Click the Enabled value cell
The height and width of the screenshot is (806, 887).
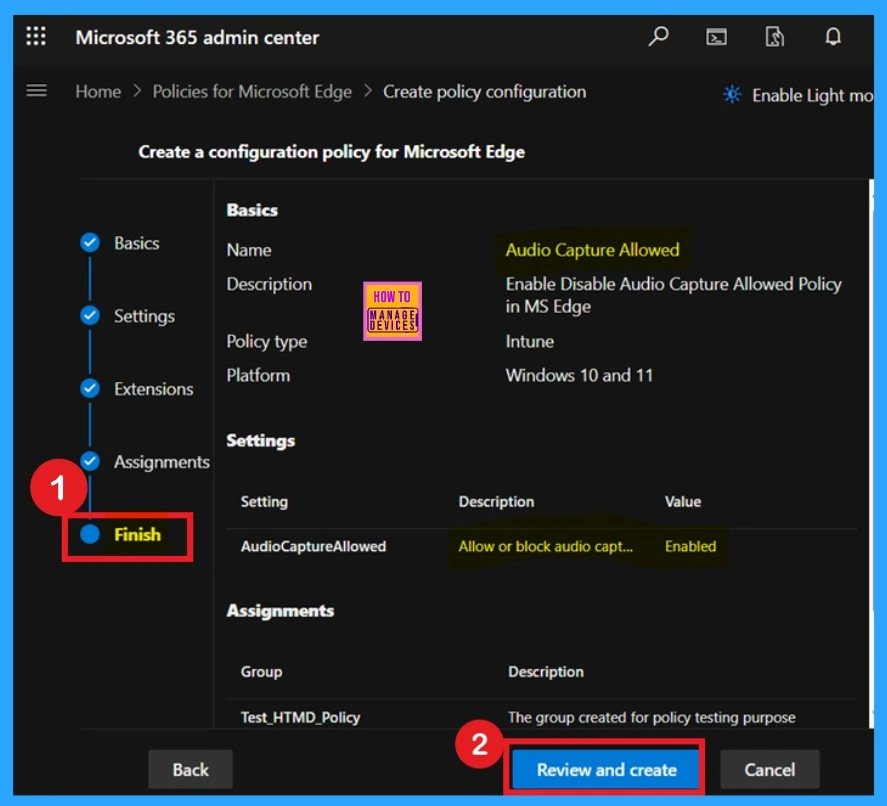click(690, 546)
